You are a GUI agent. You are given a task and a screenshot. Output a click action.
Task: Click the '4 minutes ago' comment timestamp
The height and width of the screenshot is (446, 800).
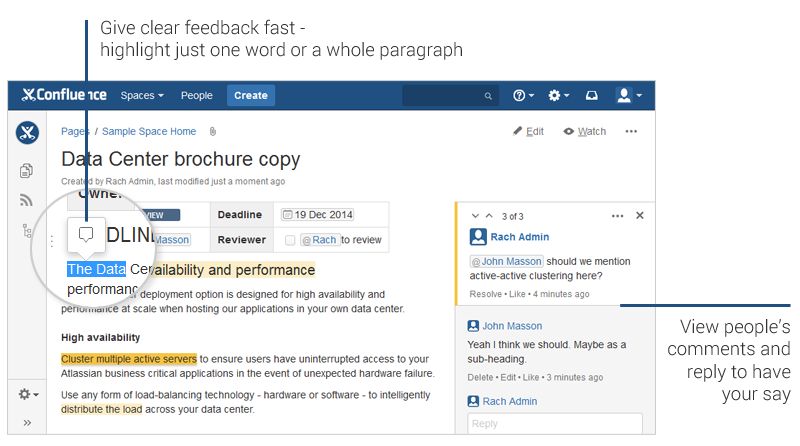561,294
